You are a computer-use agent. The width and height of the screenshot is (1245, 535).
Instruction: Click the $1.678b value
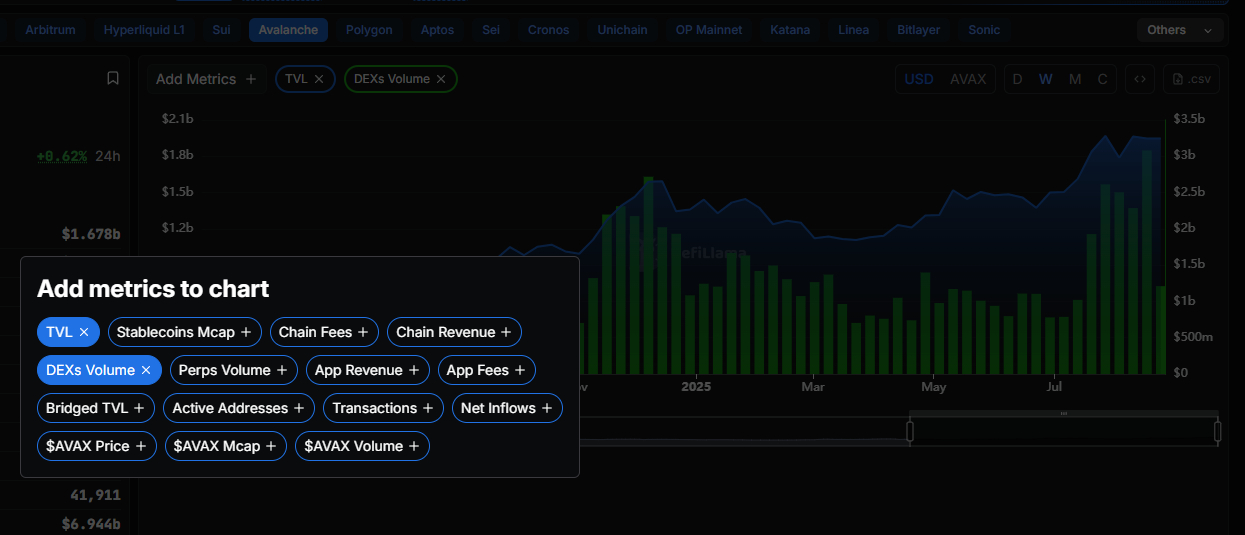(x=91, y=234)
